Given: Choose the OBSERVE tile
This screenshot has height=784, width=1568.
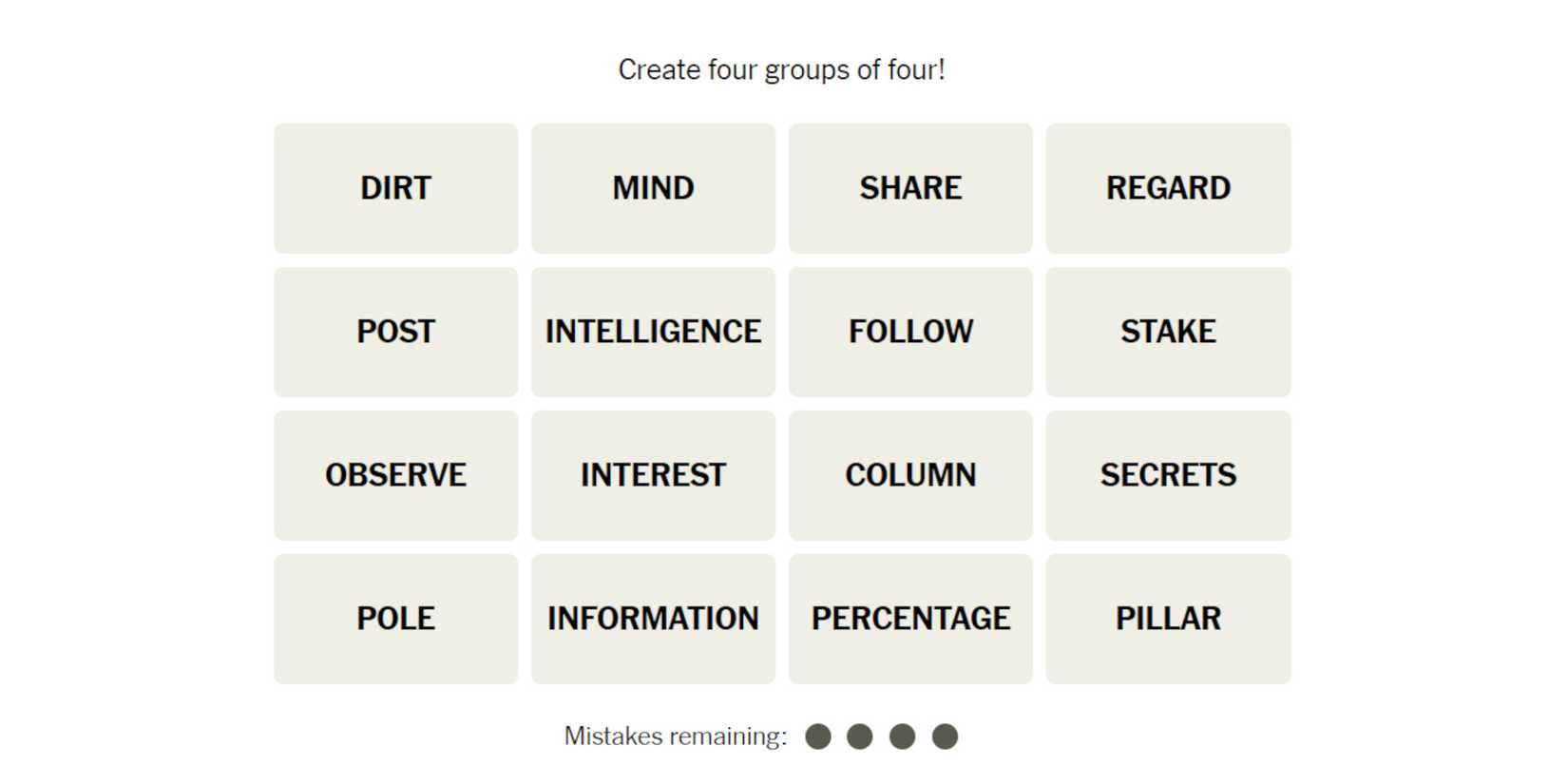Looking at the screenshot, I should coord(395,475).
